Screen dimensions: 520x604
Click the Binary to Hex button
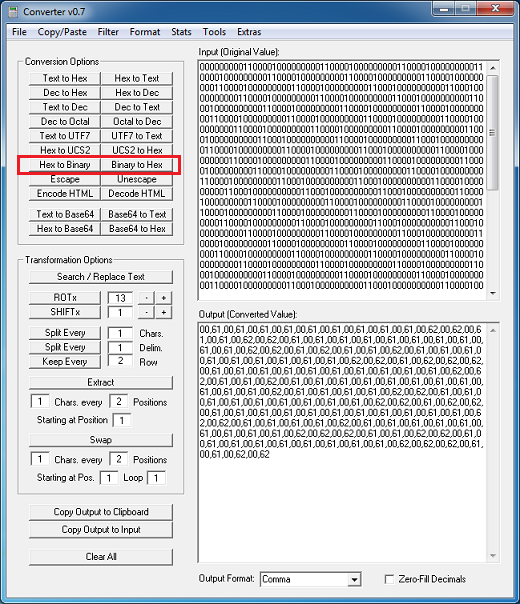pos(137,165)
